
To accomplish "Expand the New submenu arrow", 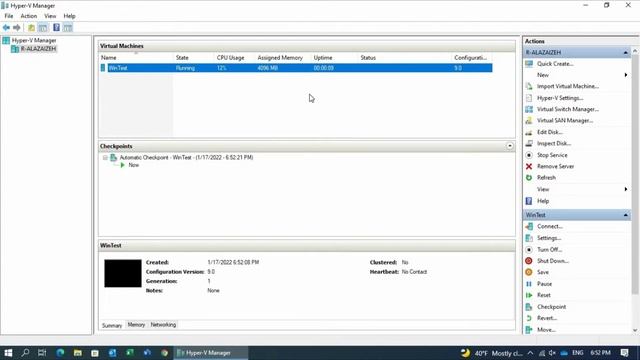I will [x=626, y=75].
